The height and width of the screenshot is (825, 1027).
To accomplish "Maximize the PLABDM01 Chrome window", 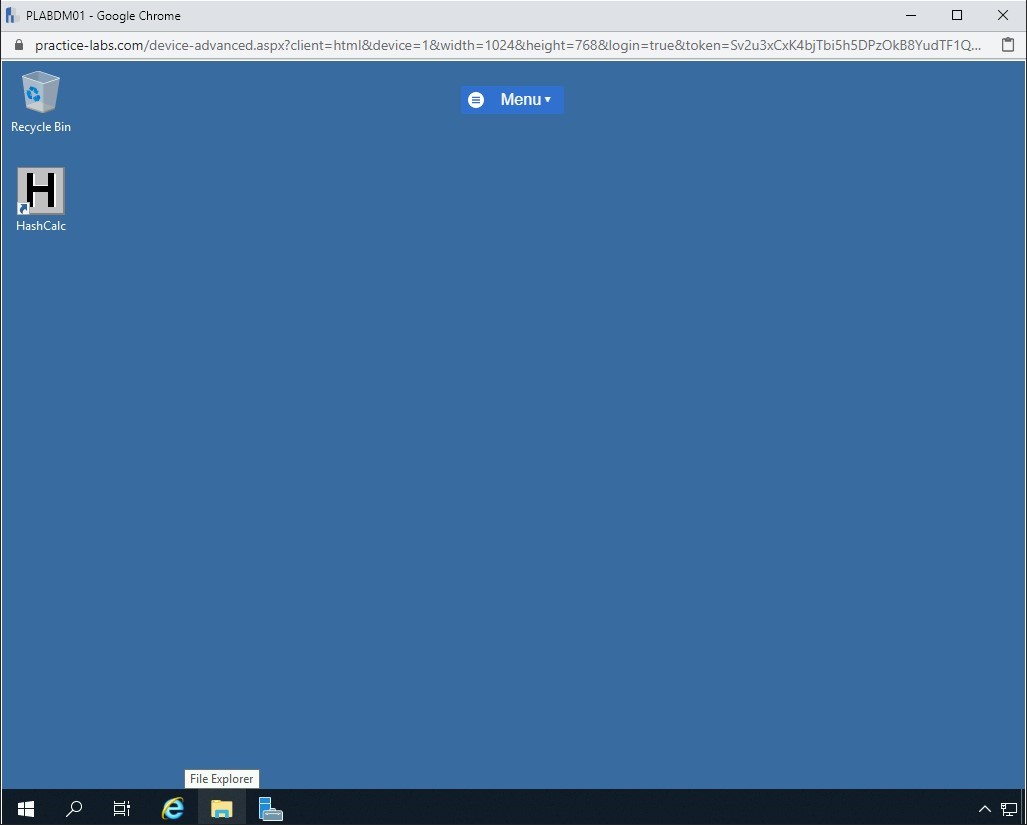I will [957, 15].
